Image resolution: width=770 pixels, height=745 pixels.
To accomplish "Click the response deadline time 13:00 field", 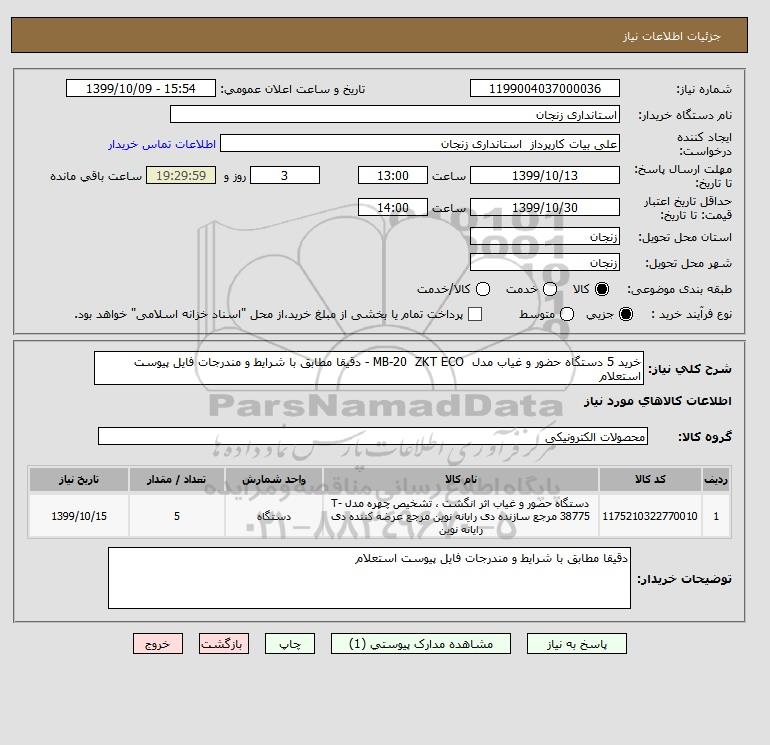I will [x=393, y=175].
